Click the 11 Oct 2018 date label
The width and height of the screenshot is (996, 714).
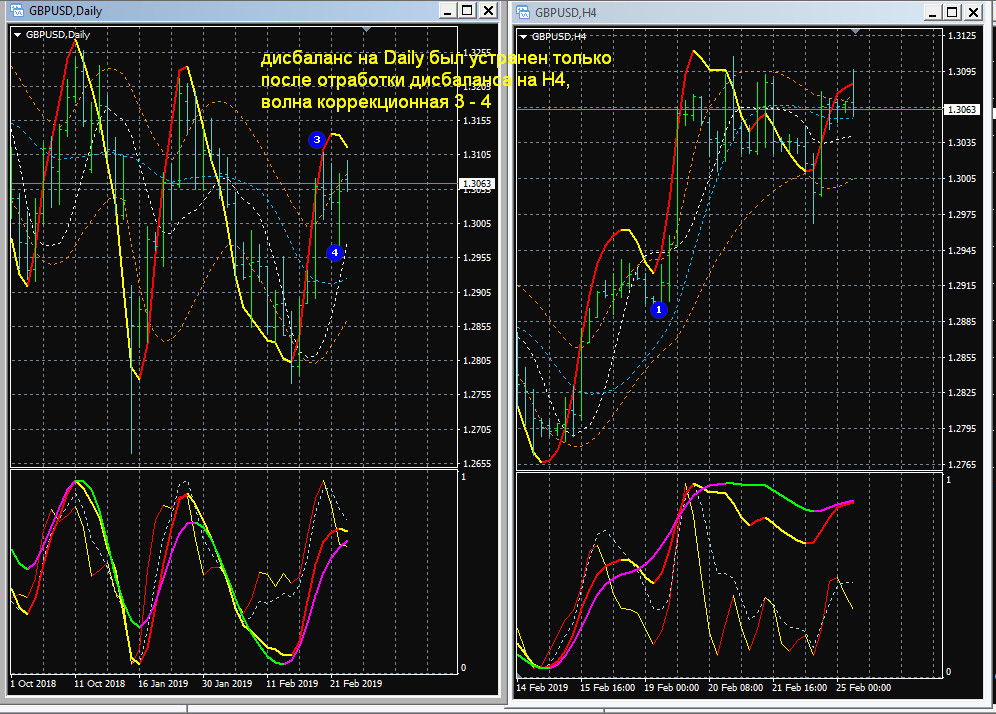(x=99, y=684)
